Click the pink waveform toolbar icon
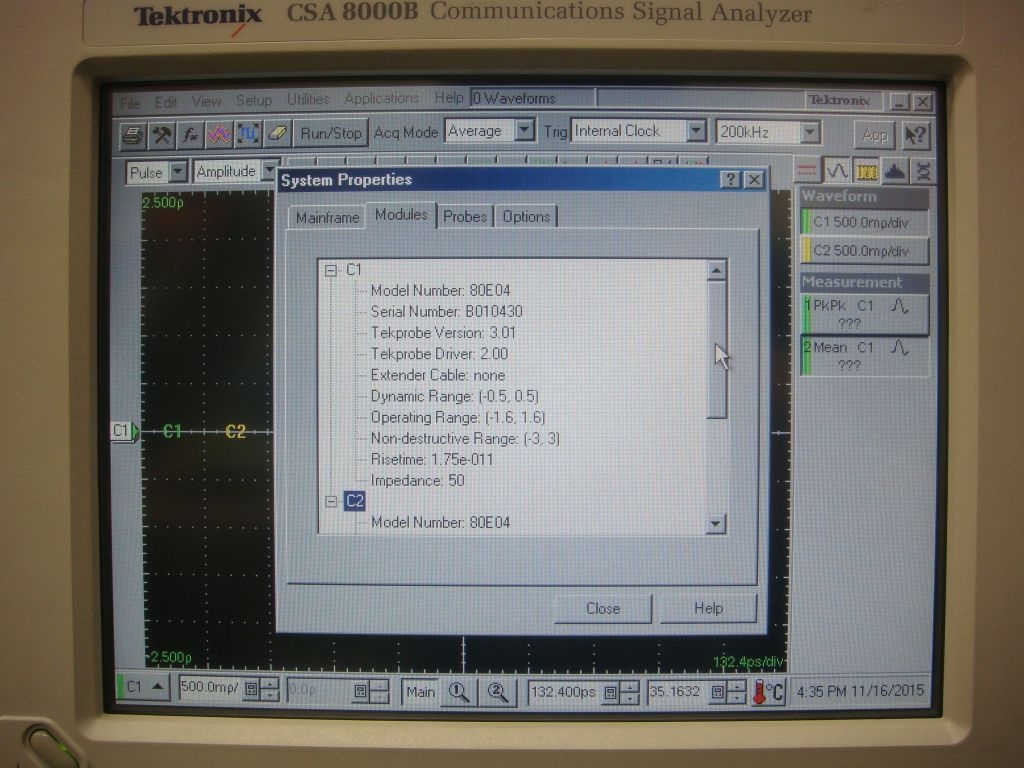Screen dimensions: 1024x768 [x=219, y=135]
